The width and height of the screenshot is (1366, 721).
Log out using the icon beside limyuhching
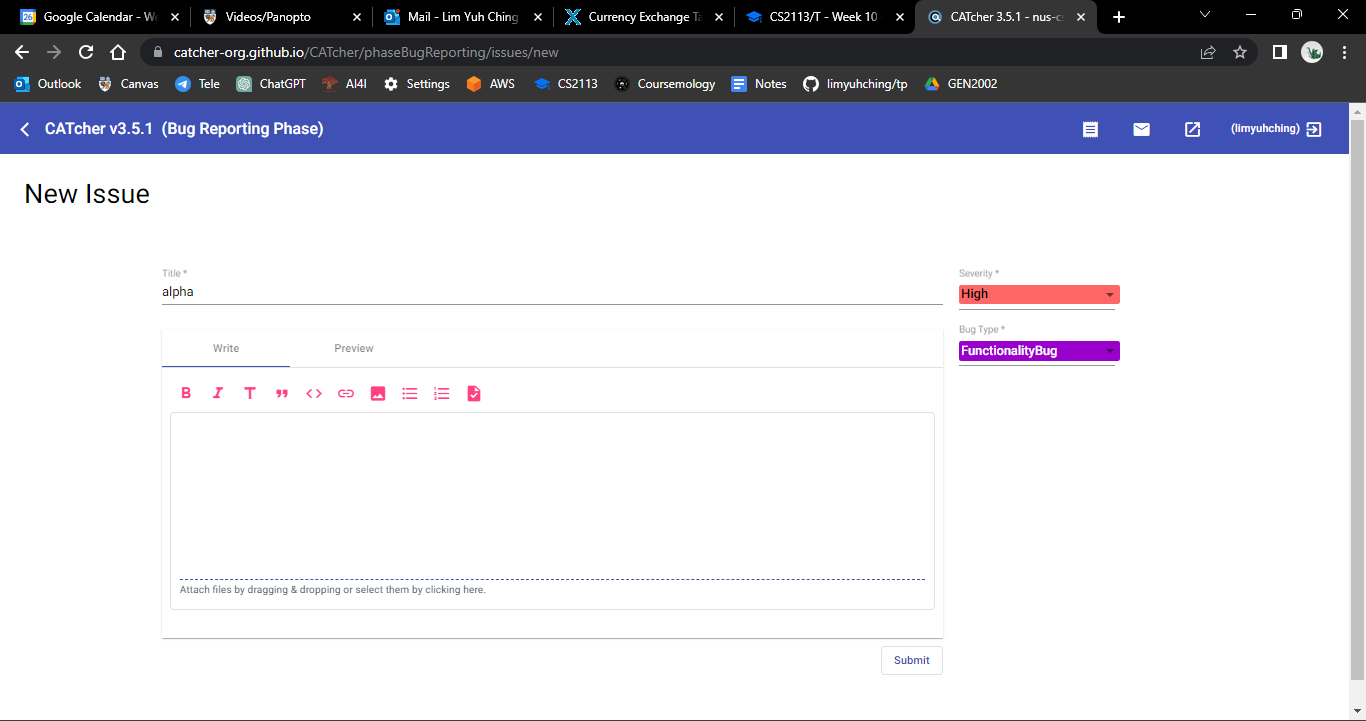click(x=1314, y=129)
